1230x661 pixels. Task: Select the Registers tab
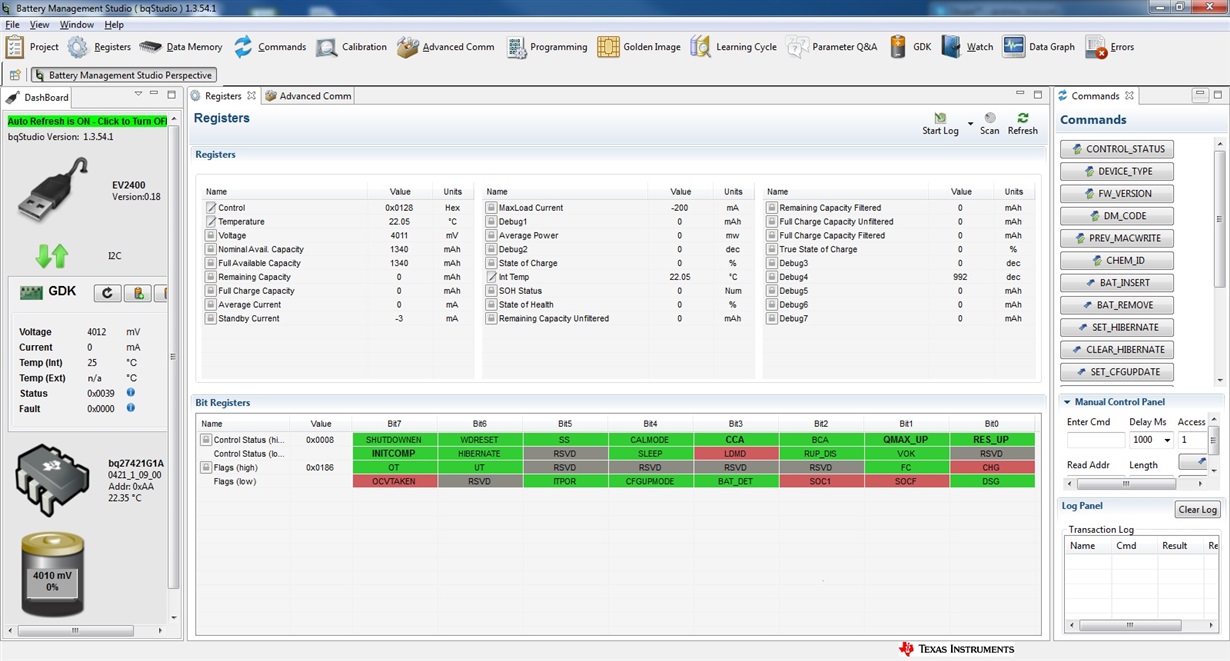tap(223, 96)
